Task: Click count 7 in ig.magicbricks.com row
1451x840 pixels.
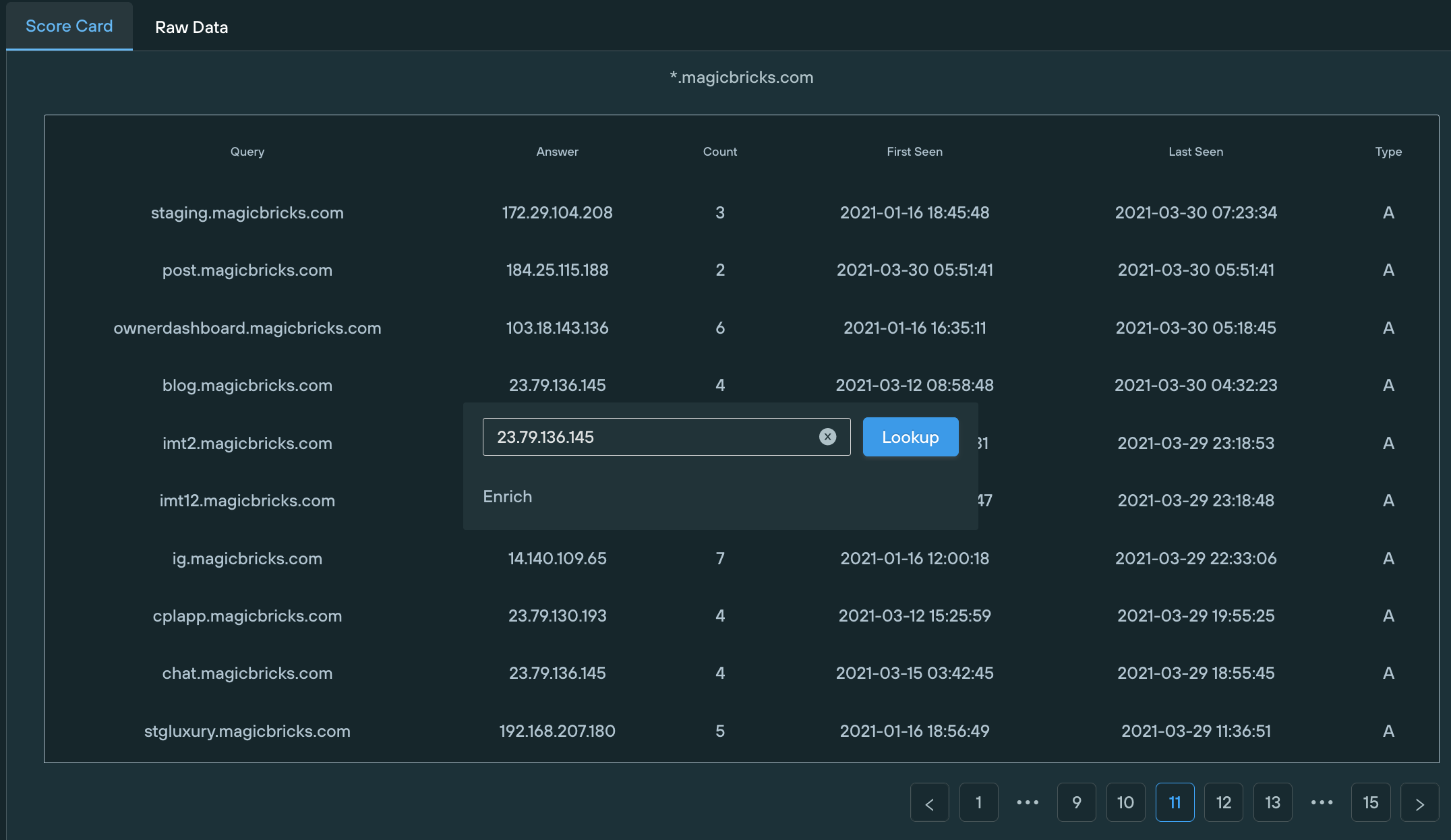Action: [x=720, y=559]
